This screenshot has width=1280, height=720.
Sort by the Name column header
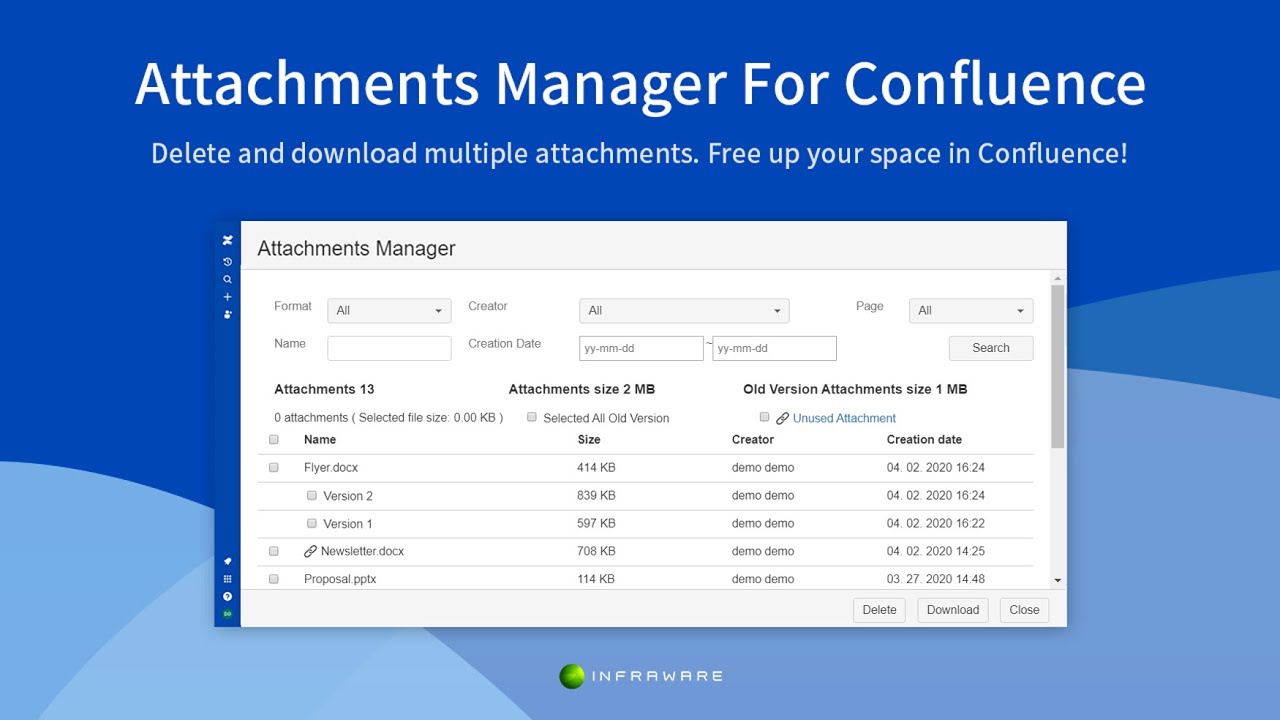(x=320, y=440)
